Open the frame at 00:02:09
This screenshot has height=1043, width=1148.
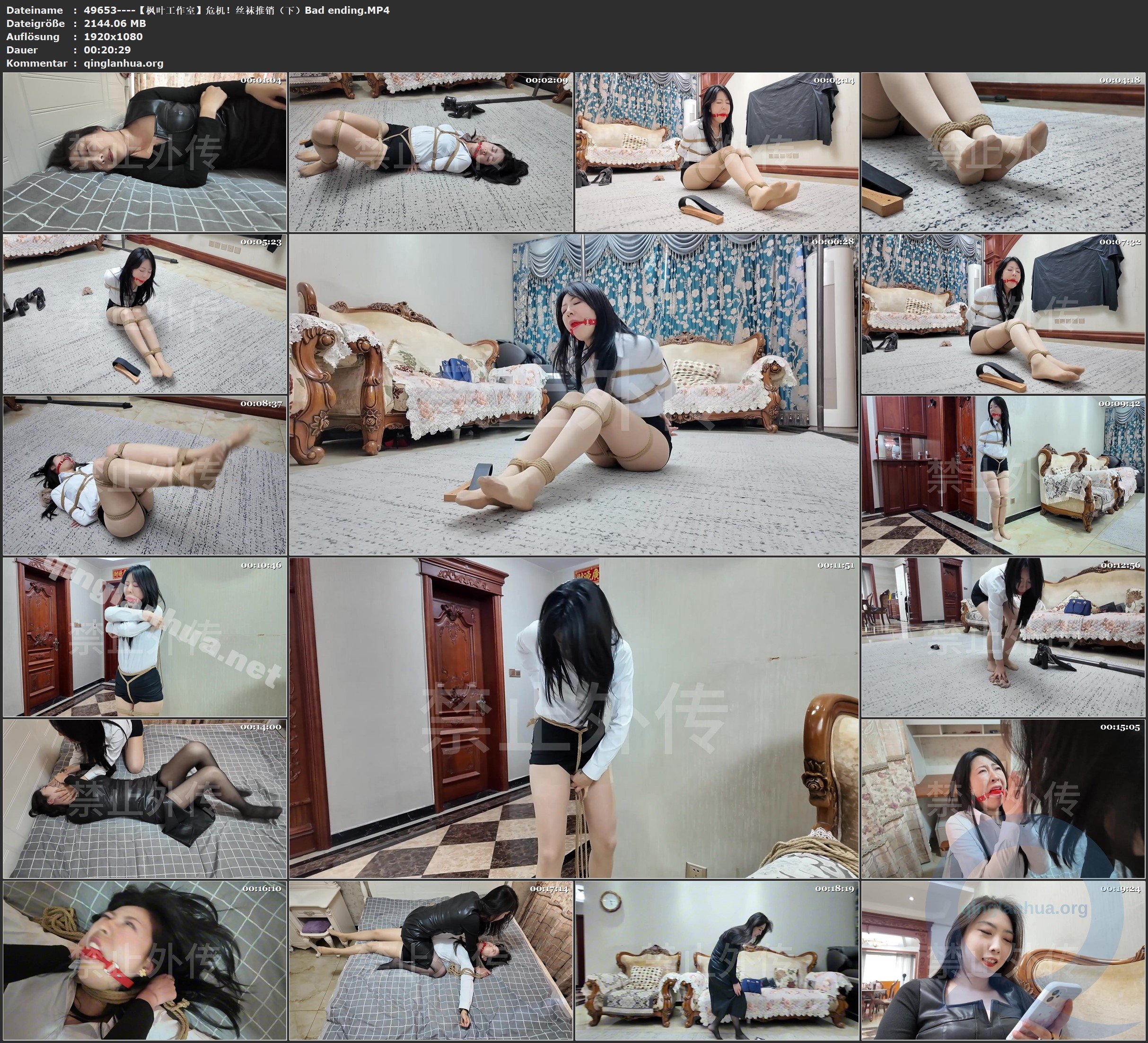tap(430, 152)
